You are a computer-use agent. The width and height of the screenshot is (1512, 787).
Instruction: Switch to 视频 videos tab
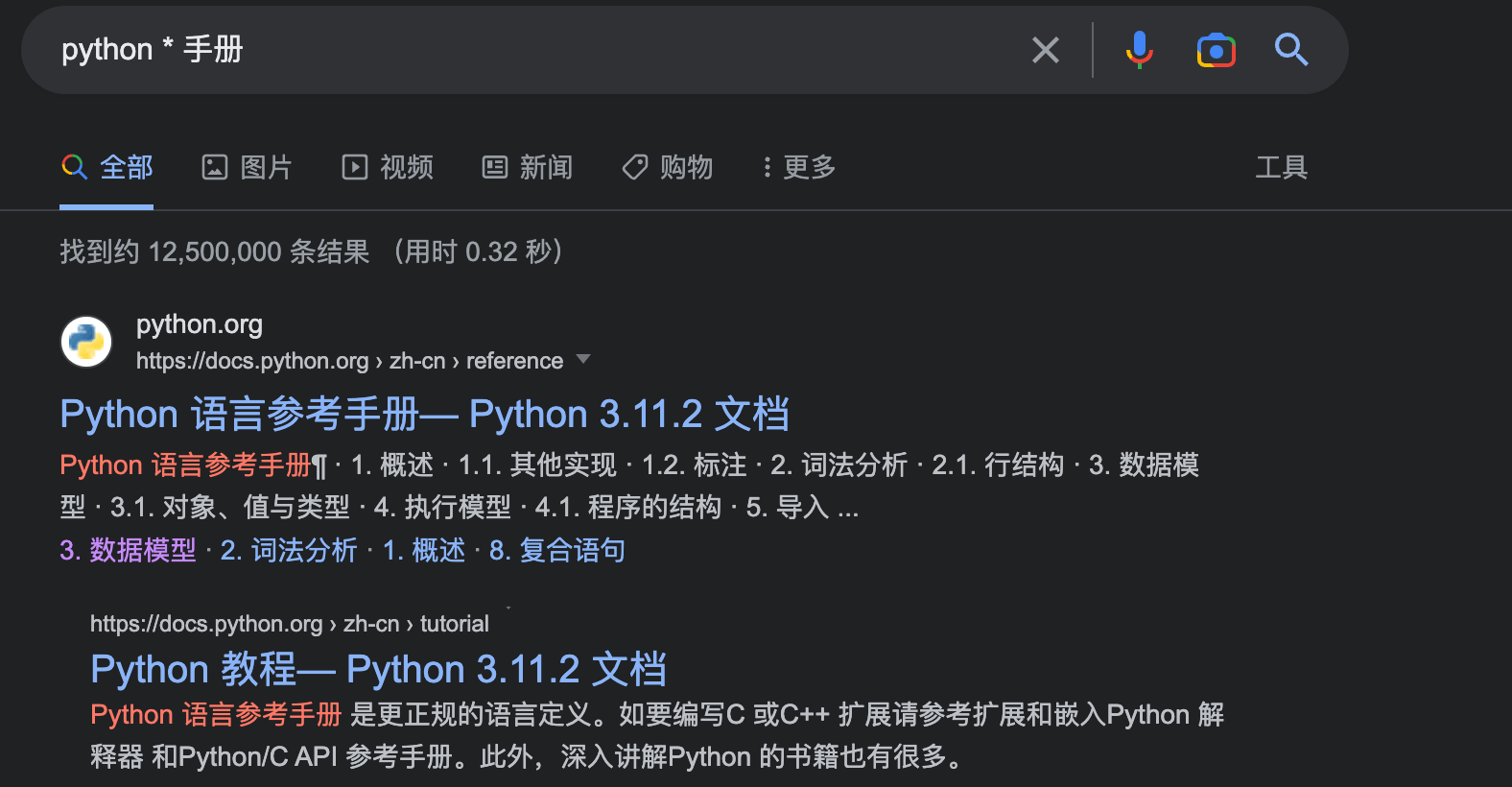tap(388, 168)
